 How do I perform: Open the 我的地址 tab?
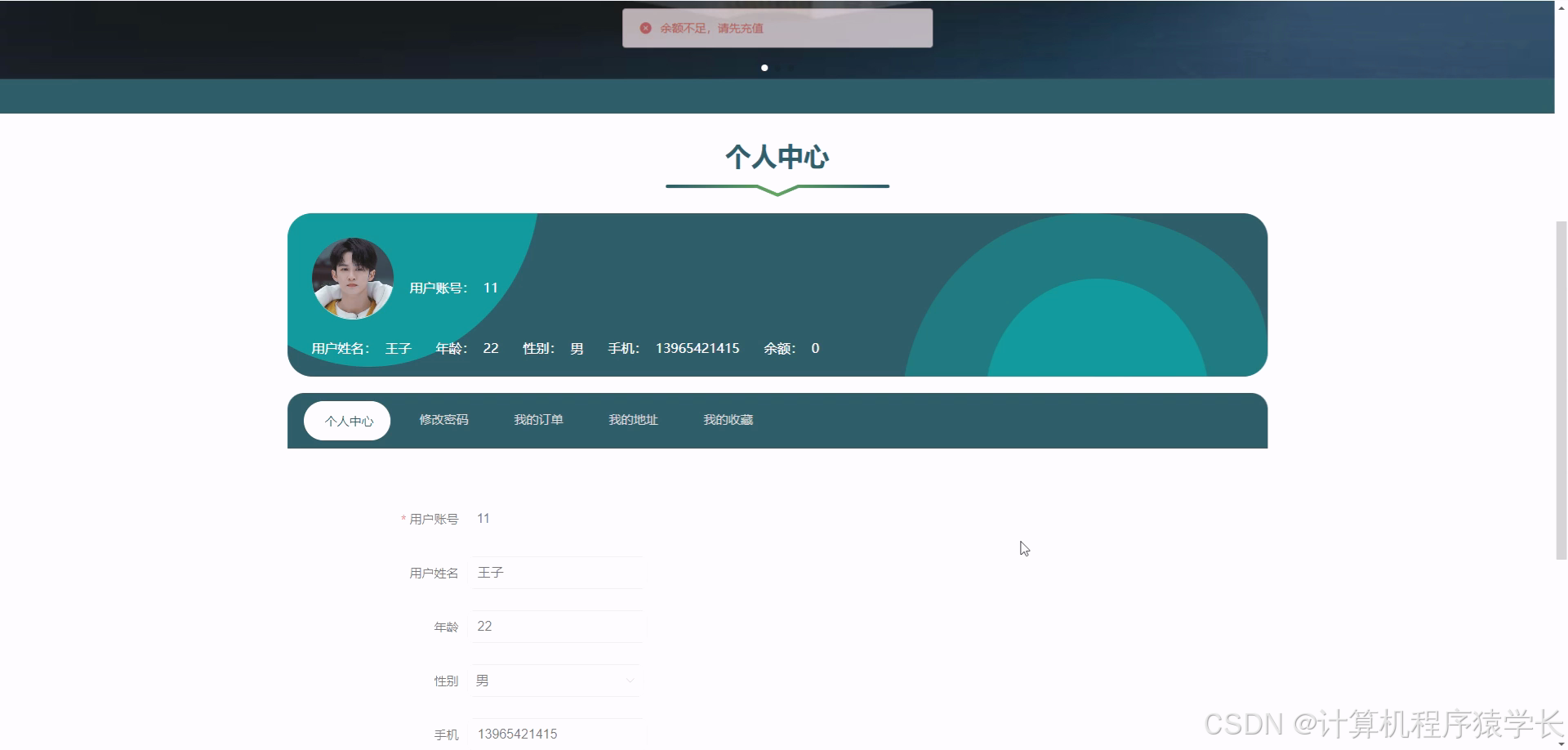pos(633,420)
